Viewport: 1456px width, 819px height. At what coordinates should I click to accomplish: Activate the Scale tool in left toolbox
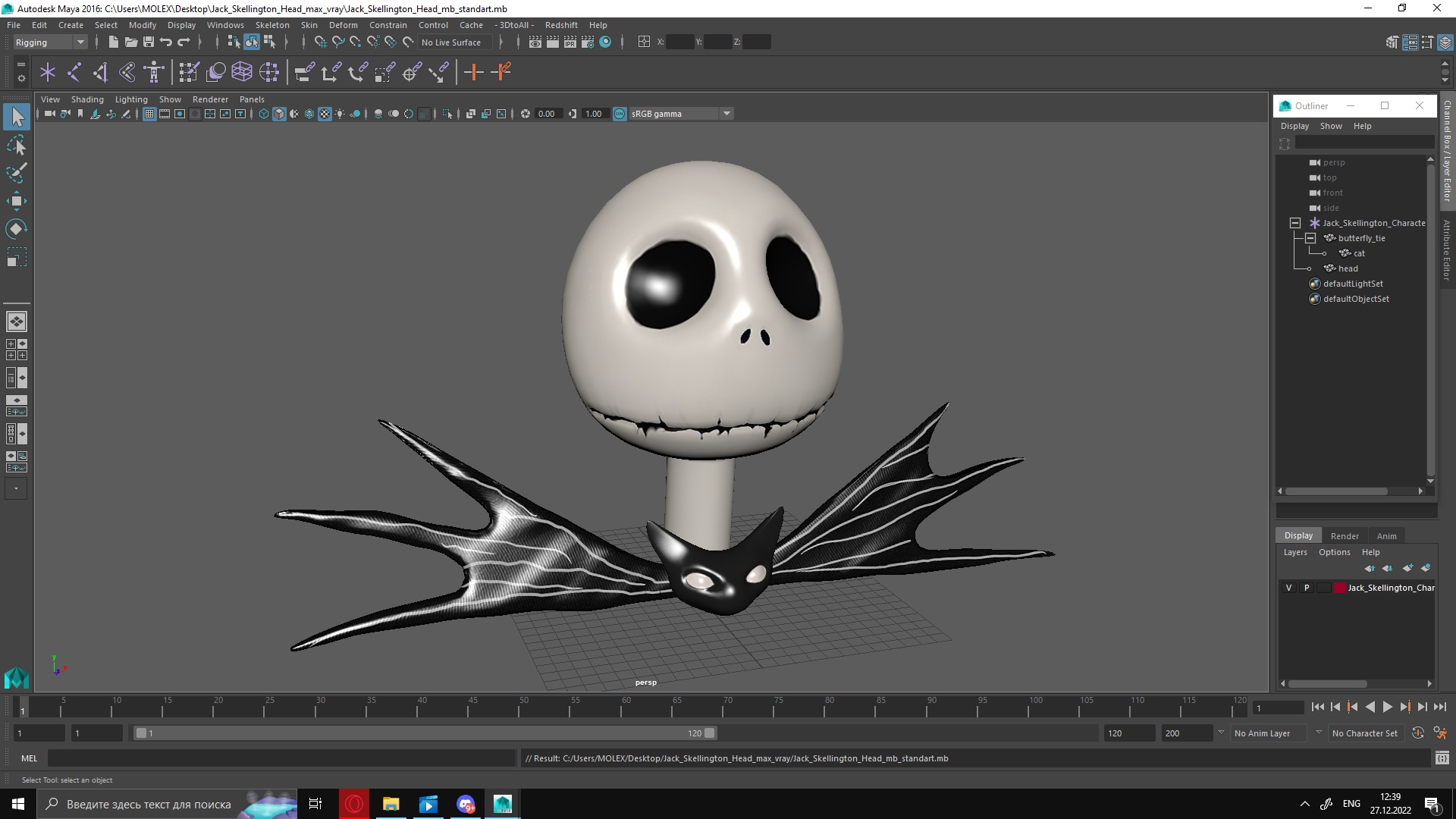17,257
